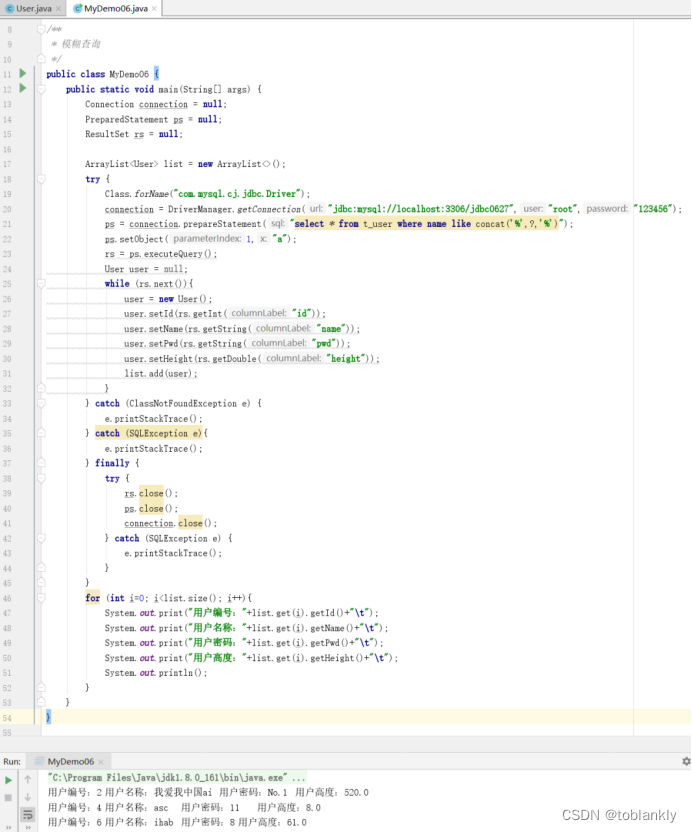692x832 pixels.
Task: Click the down arrow to move down the stack trace
Action: pos(28,797)
